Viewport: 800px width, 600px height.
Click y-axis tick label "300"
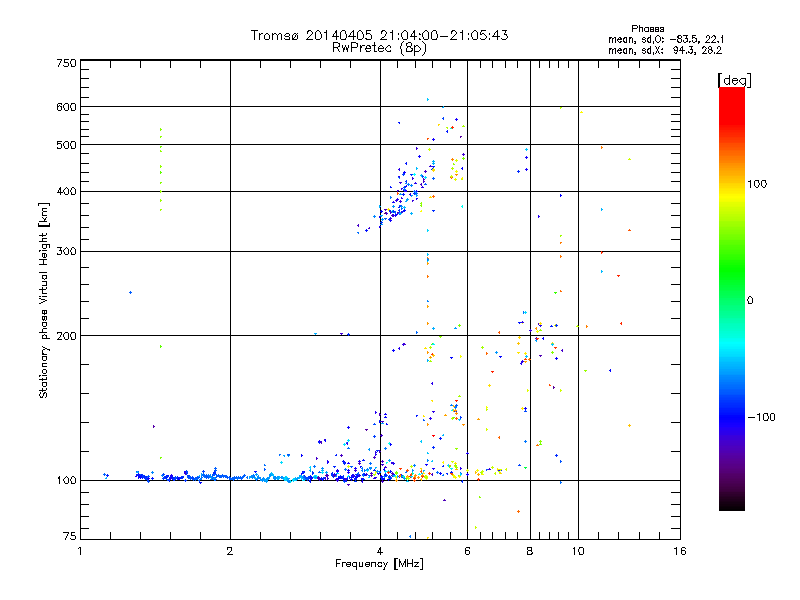[66, 252]
